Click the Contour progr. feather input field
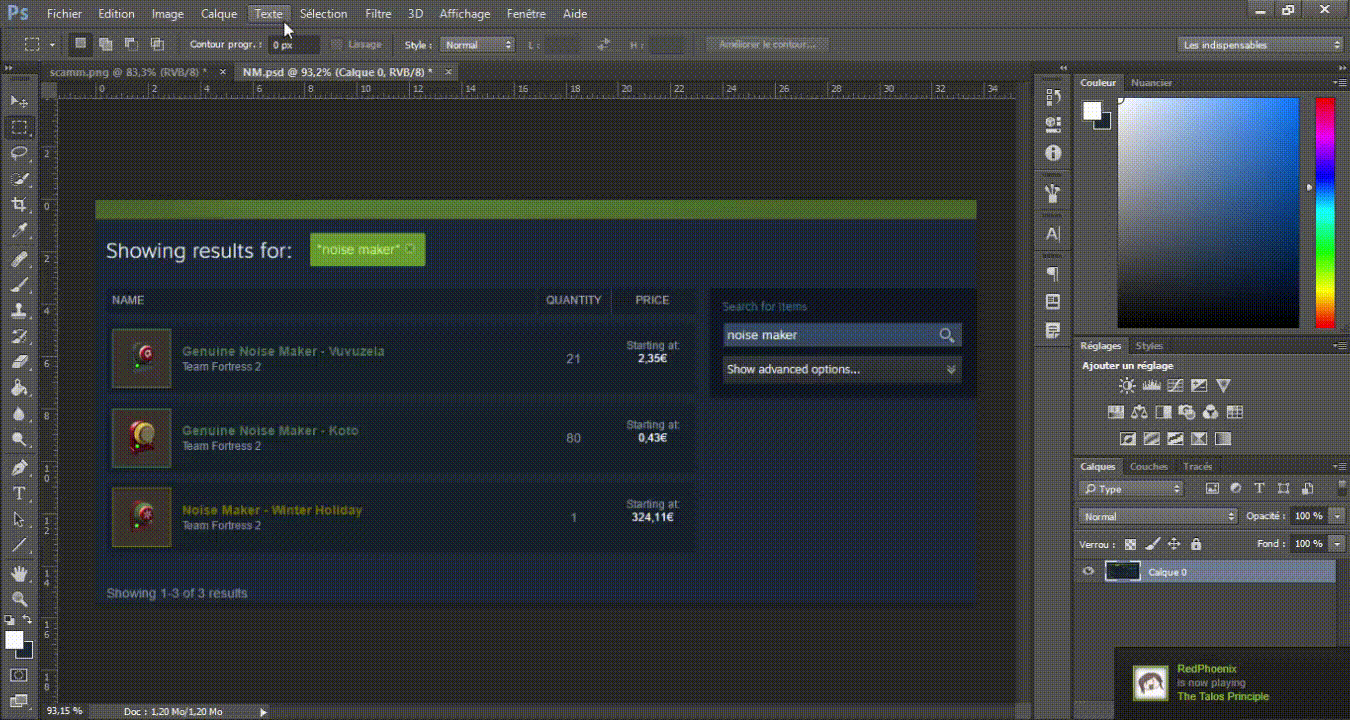The height and width of the screenshot is (720, 1350). (295, 45)
